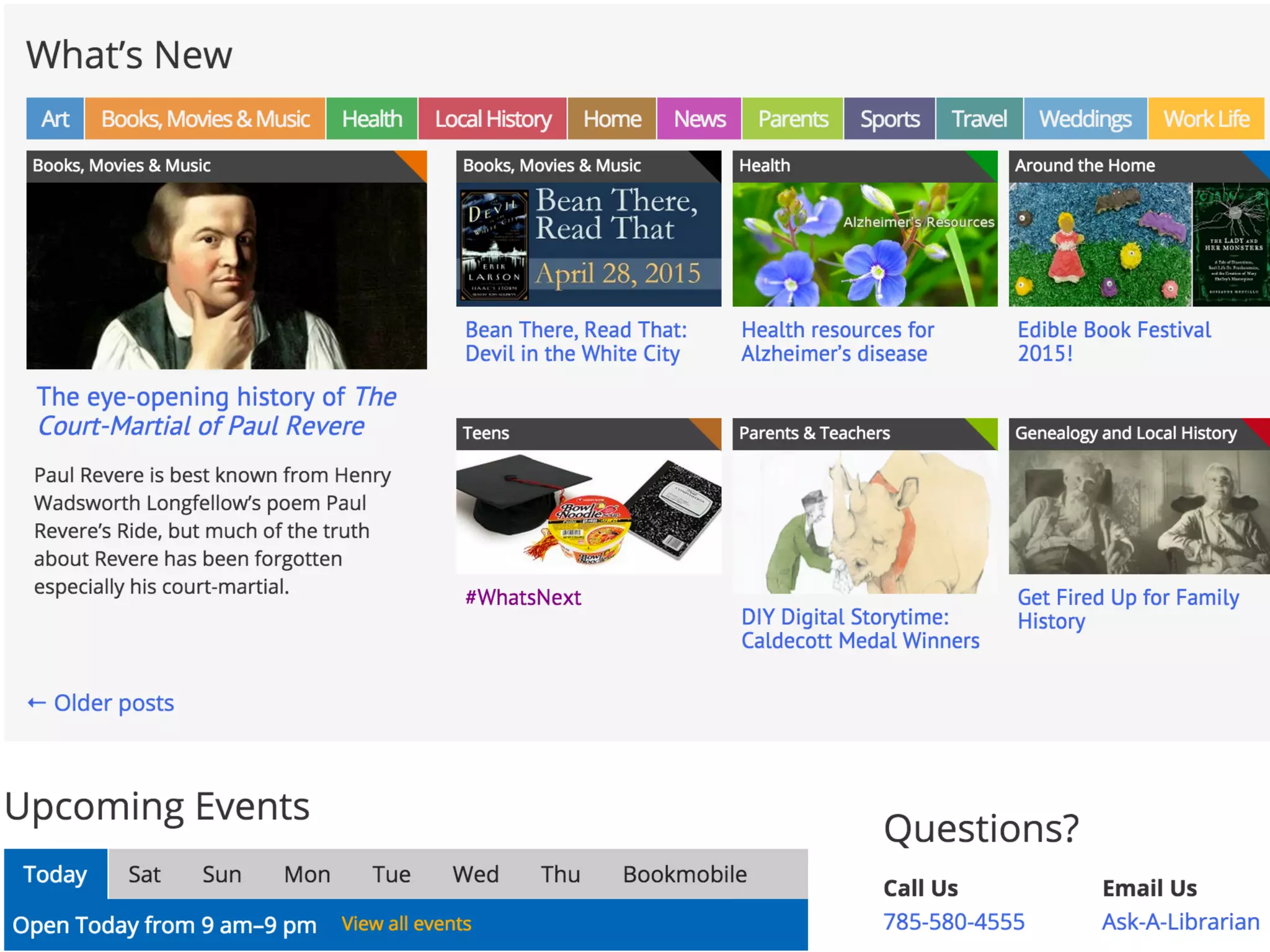Click phone number 785-580-4555
The image size is (1270, 952).
953,922
